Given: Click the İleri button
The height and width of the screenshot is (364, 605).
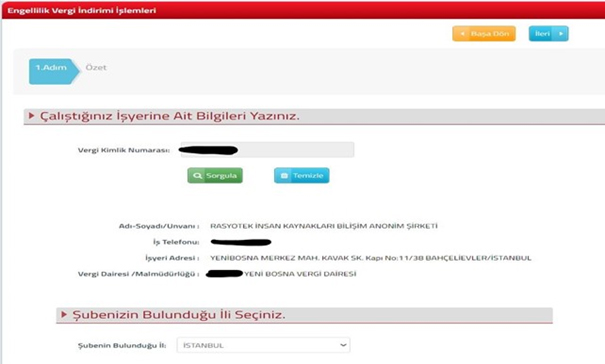Looking at the screenshot, I should 548,34.
